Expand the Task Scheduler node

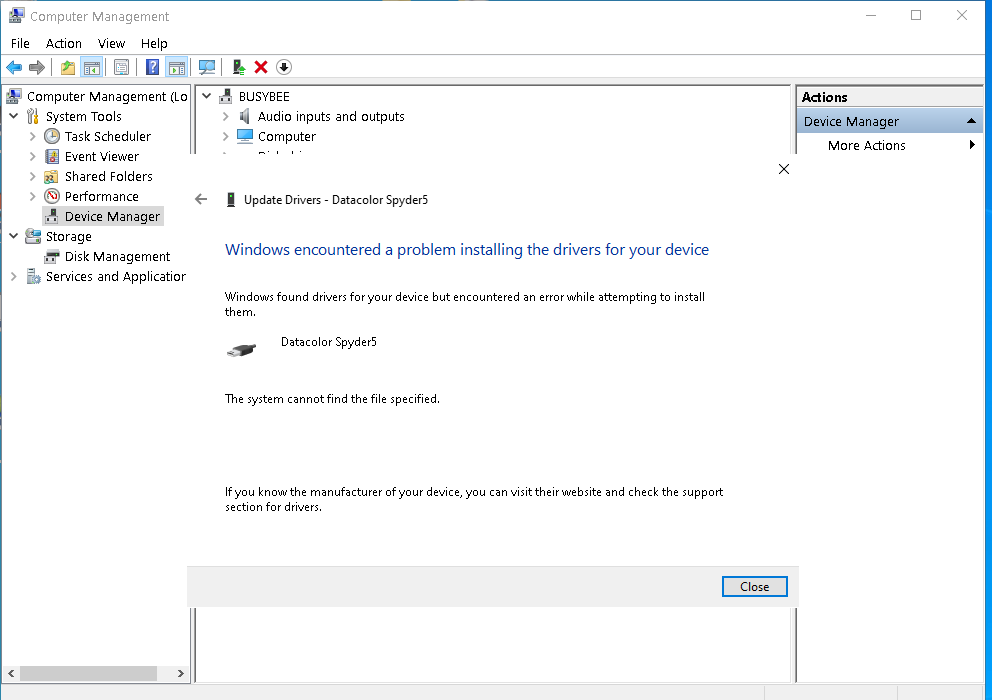[x=33, y=136]
